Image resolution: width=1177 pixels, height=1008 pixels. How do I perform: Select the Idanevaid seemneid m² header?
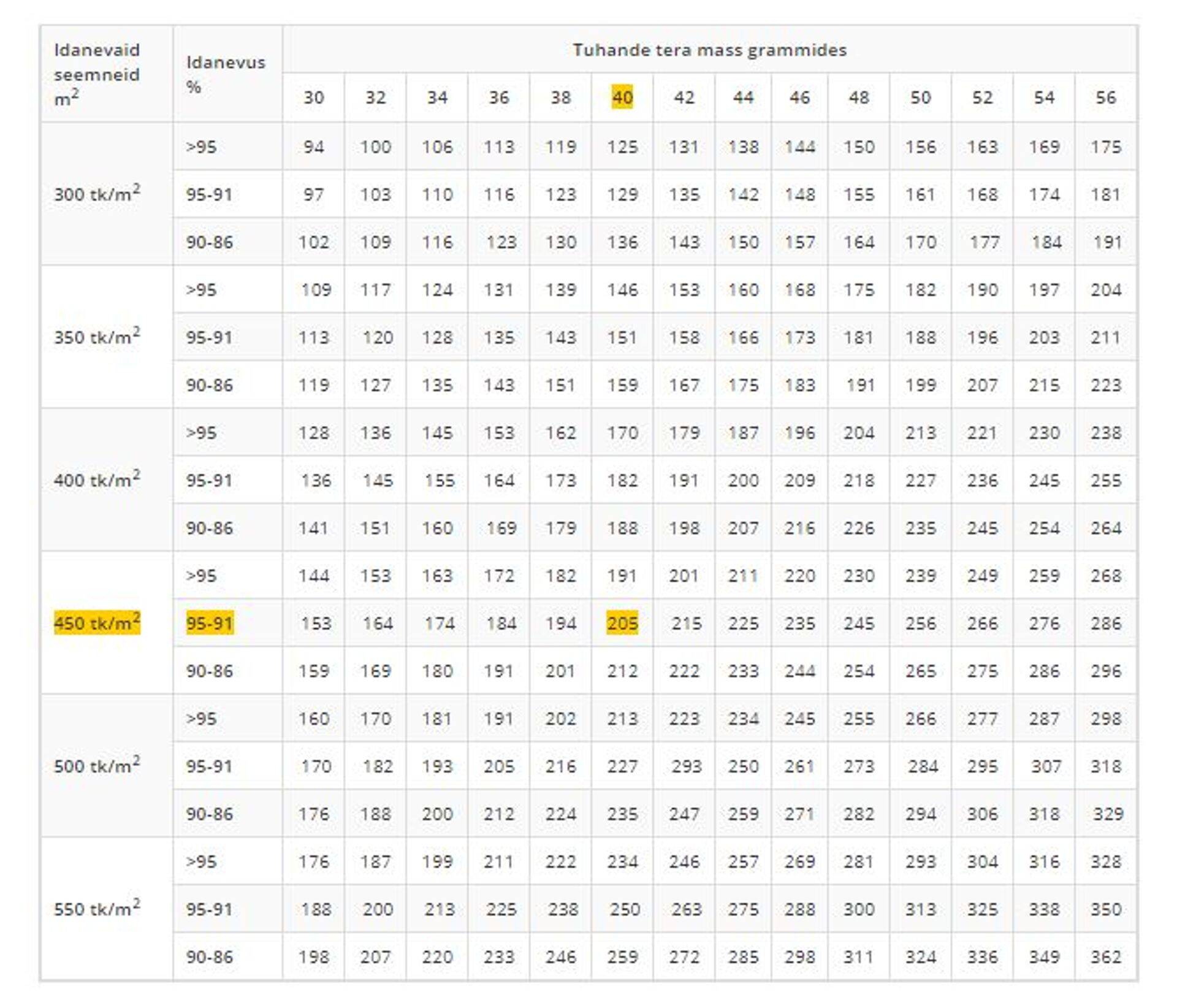(97, 74)
